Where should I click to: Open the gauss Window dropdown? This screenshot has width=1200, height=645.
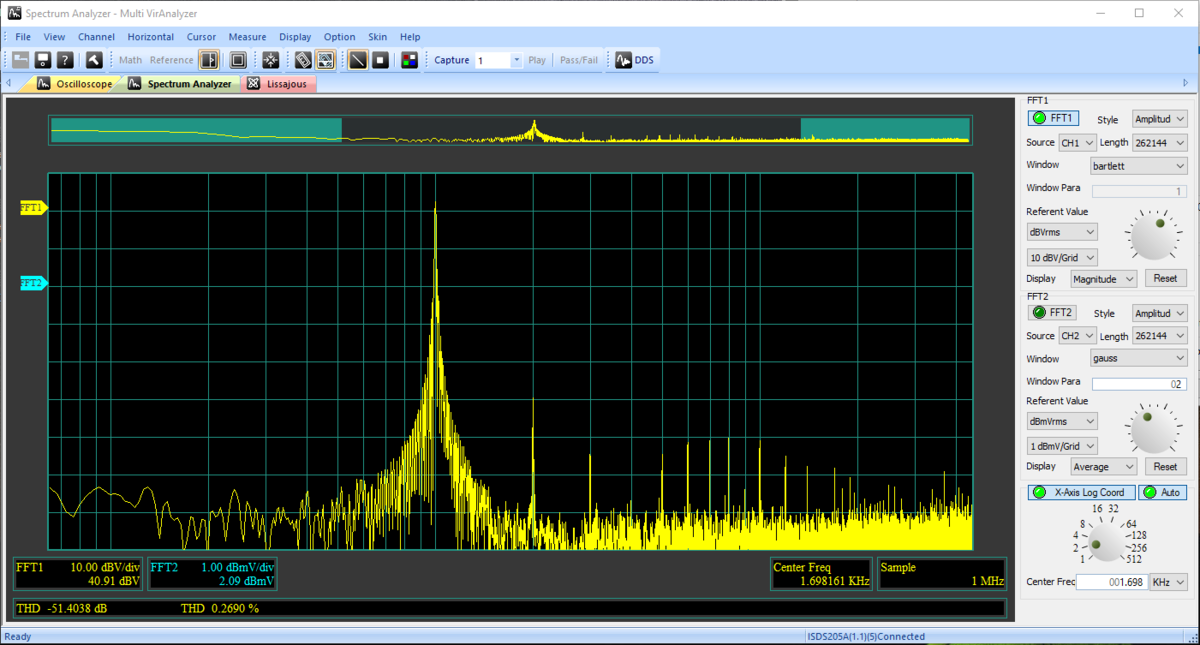point(1139,358)
